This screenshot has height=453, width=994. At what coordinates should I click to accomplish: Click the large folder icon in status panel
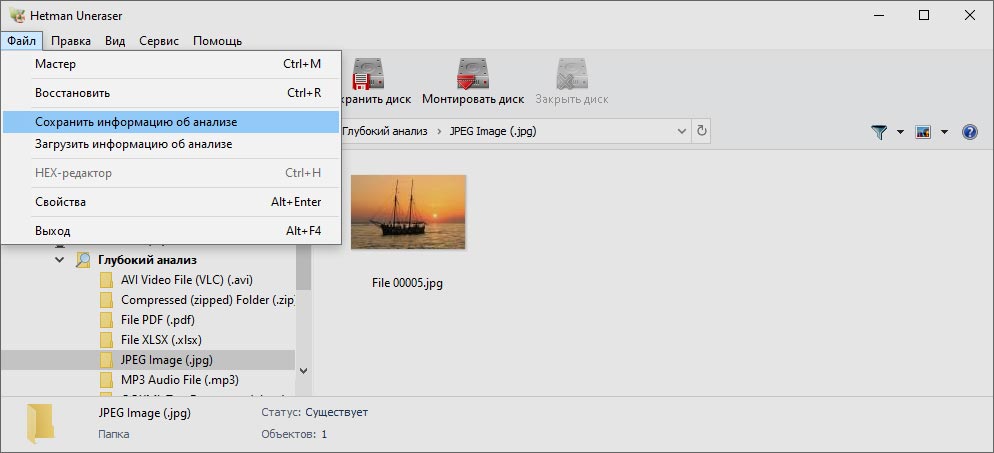[40, 423]
